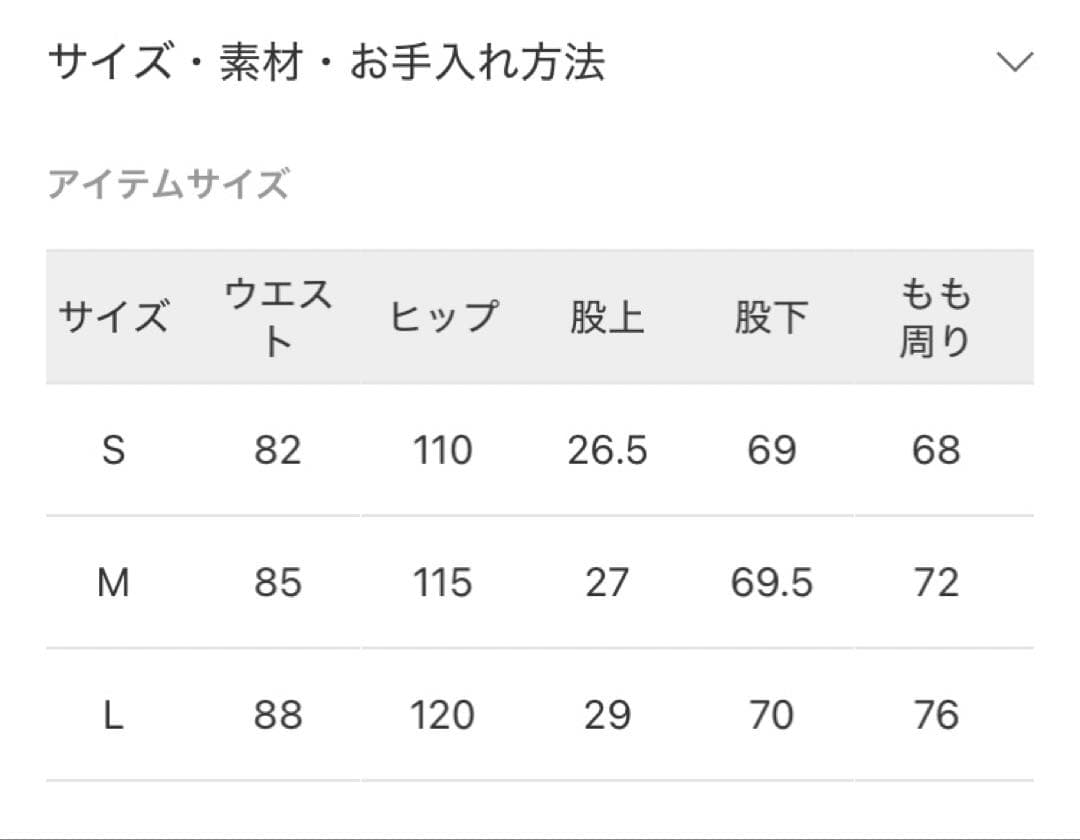Click the ヒップ column header

tap(443, 315)
